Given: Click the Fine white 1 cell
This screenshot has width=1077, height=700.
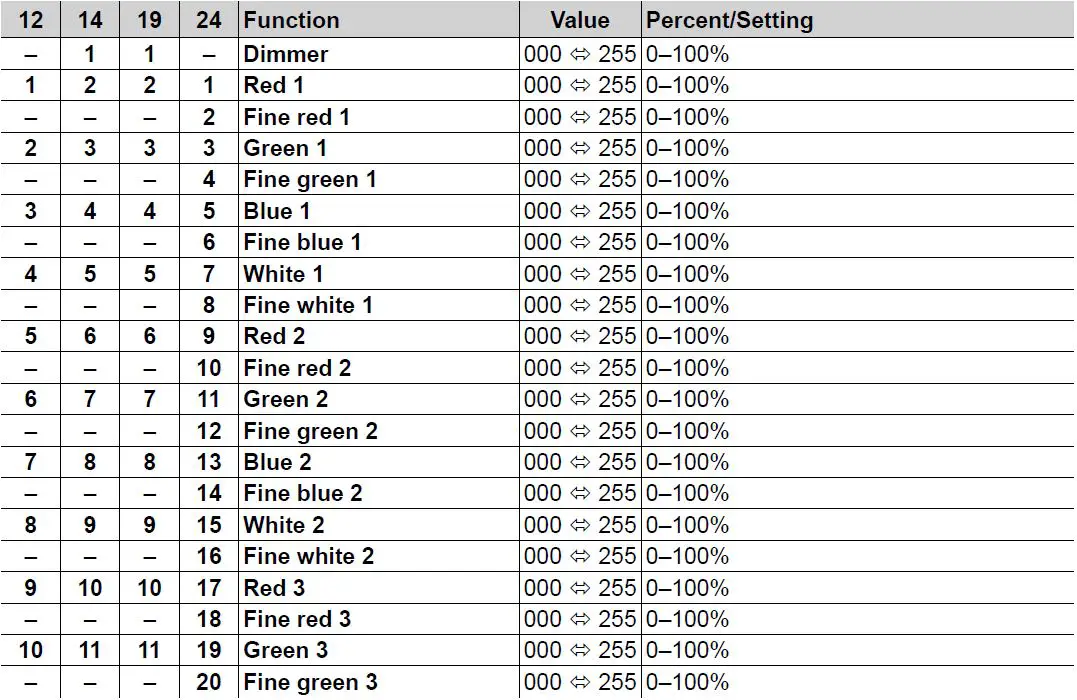Looking at the screenshot, I should tap(308, 305).
